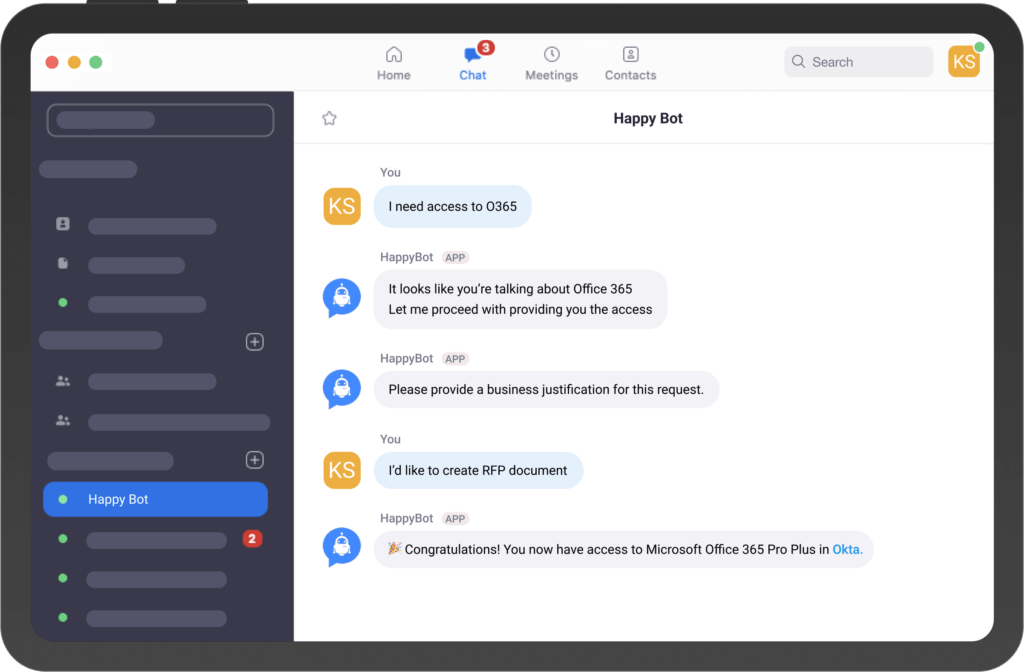Click the files icon in the sidebar

pyautogui.click(x=62, y=263)
